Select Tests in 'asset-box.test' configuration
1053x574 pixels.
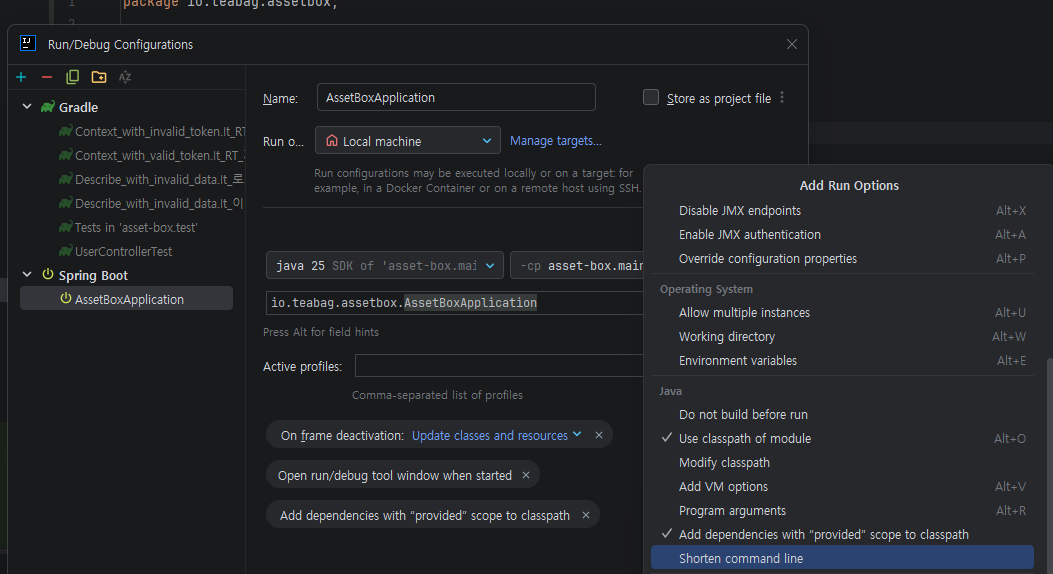pos(128,228)
